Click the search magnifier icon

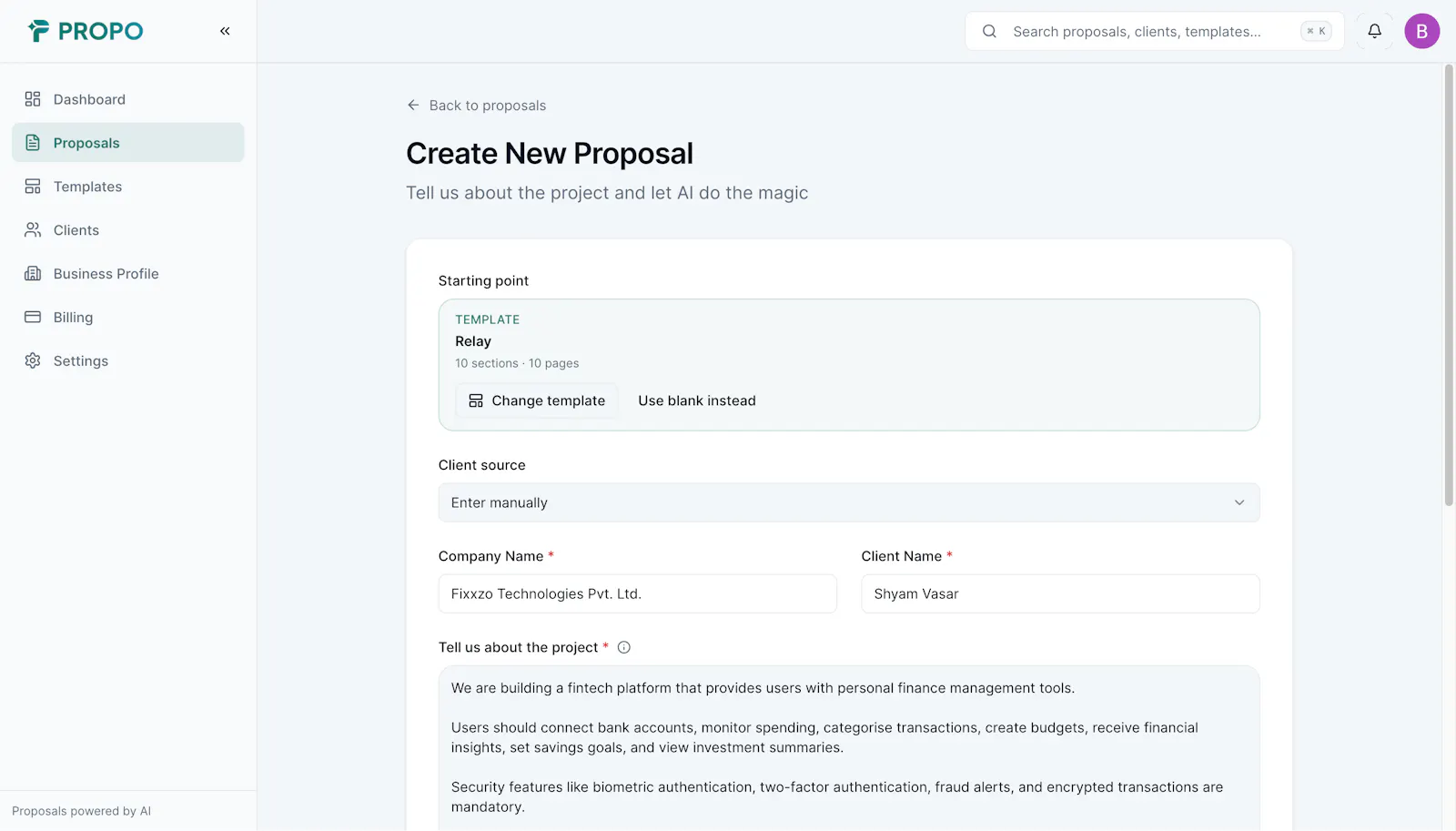point(989,31)
